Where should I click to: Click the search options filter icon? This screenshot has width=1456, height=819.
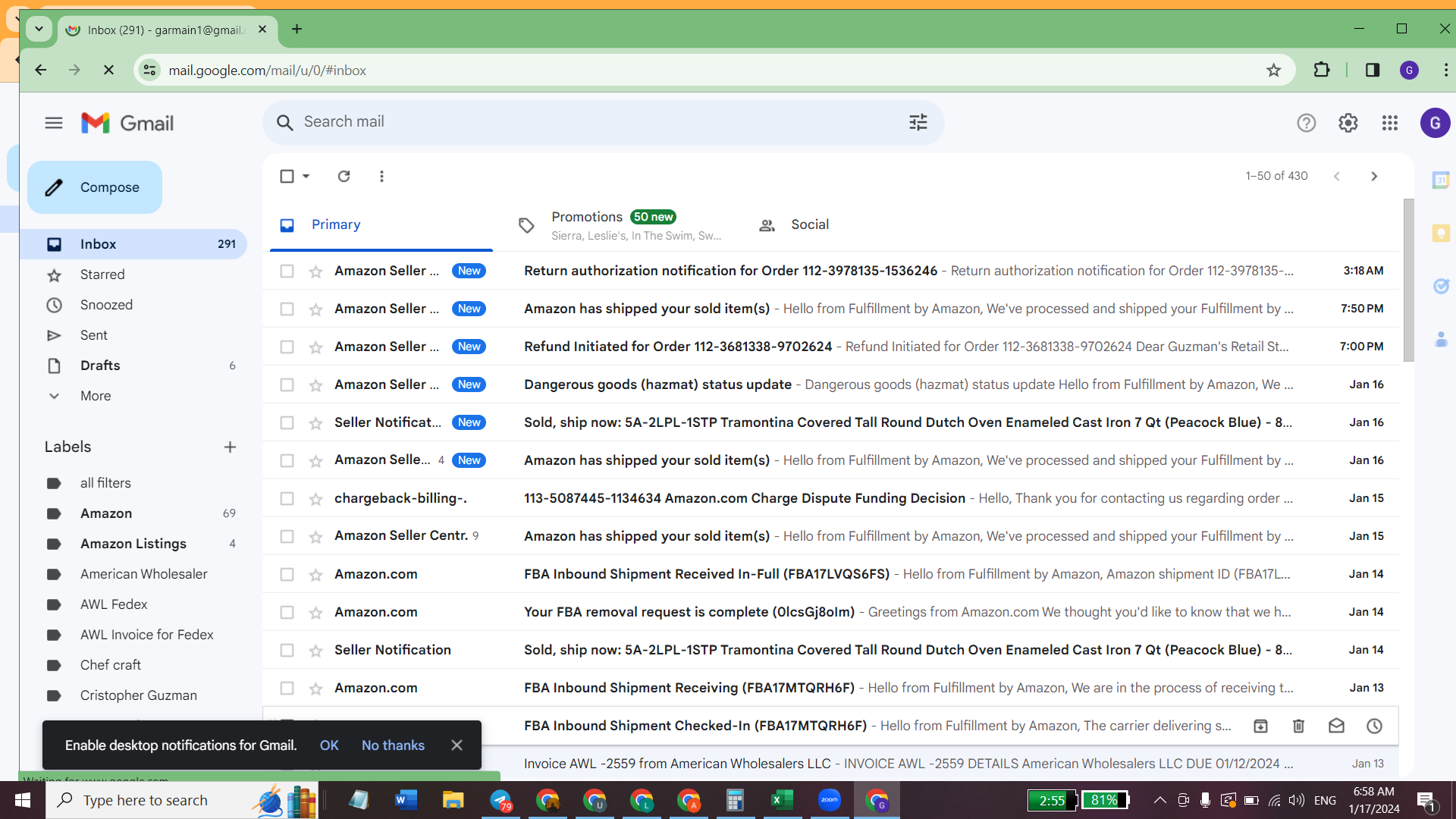(x=918, y=122)
